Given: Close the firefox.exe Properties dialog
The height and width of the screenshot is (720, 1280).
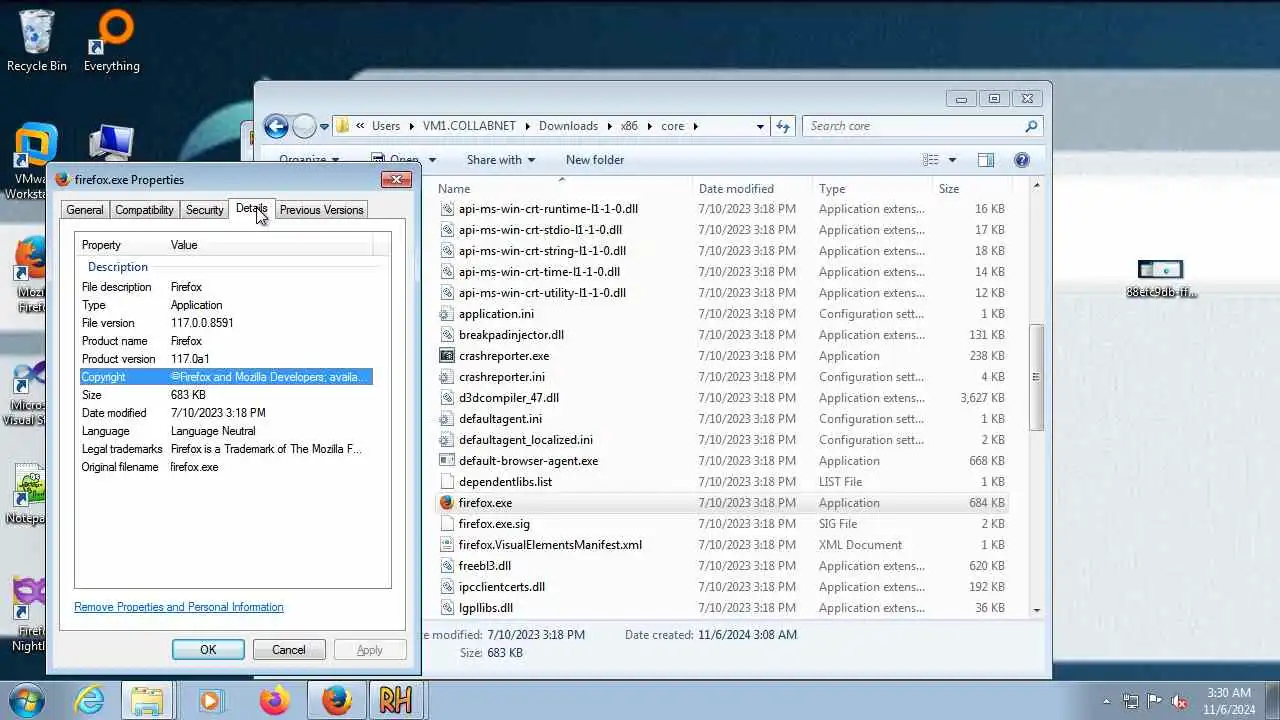Looking at the screenshot, I should click(x=396, y=180).
